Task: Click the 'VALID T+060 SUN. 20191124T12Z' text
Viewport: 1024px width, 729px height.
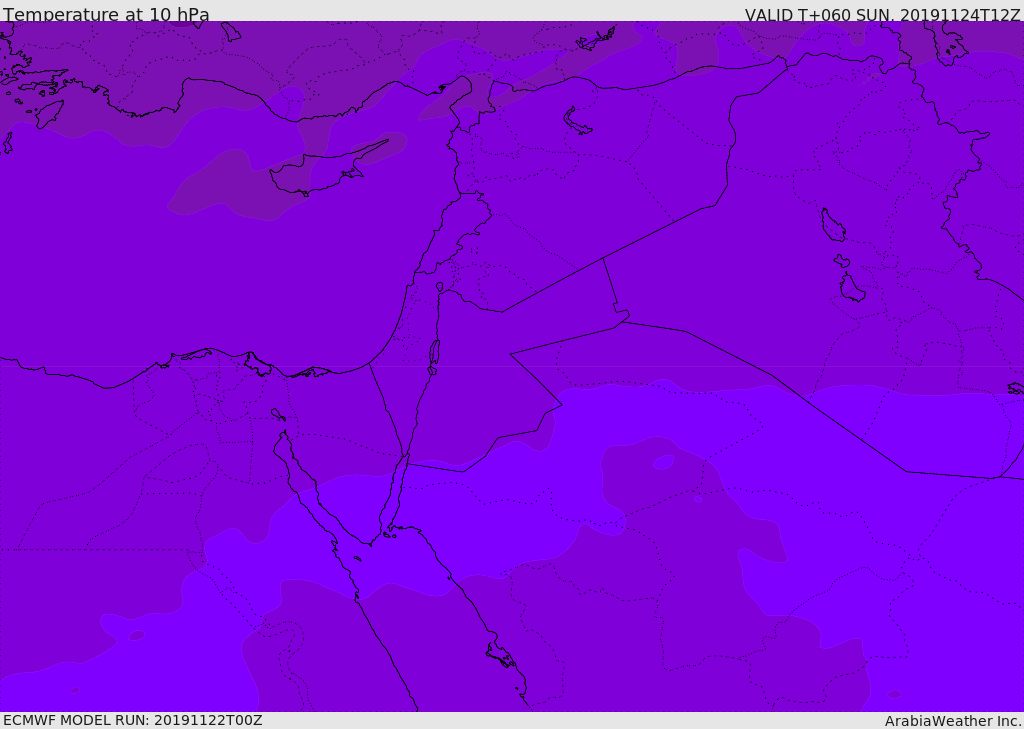Action: click(x=882, y=15)
